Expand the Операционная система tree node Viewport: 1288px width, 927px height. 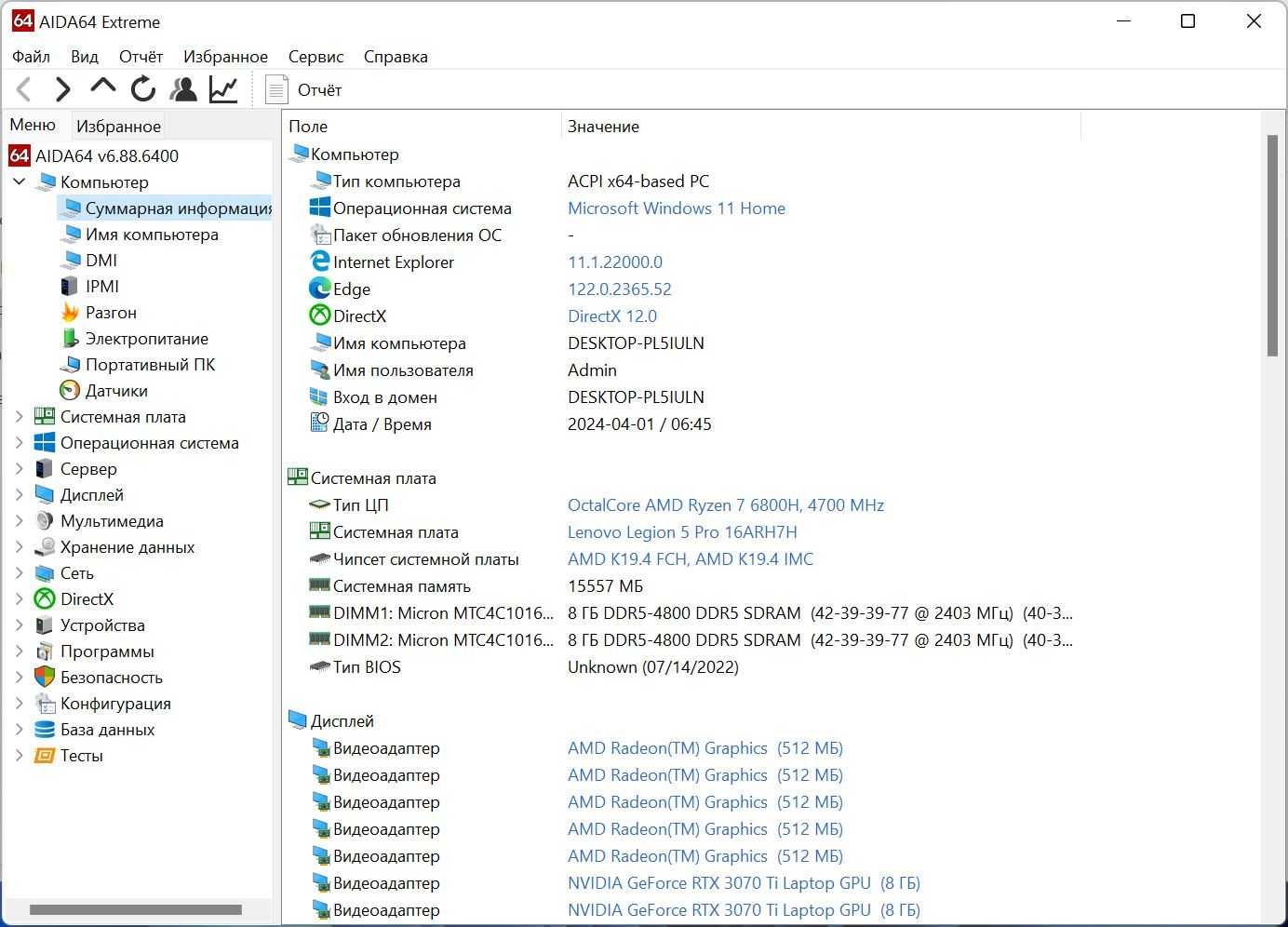pos(19,443)
